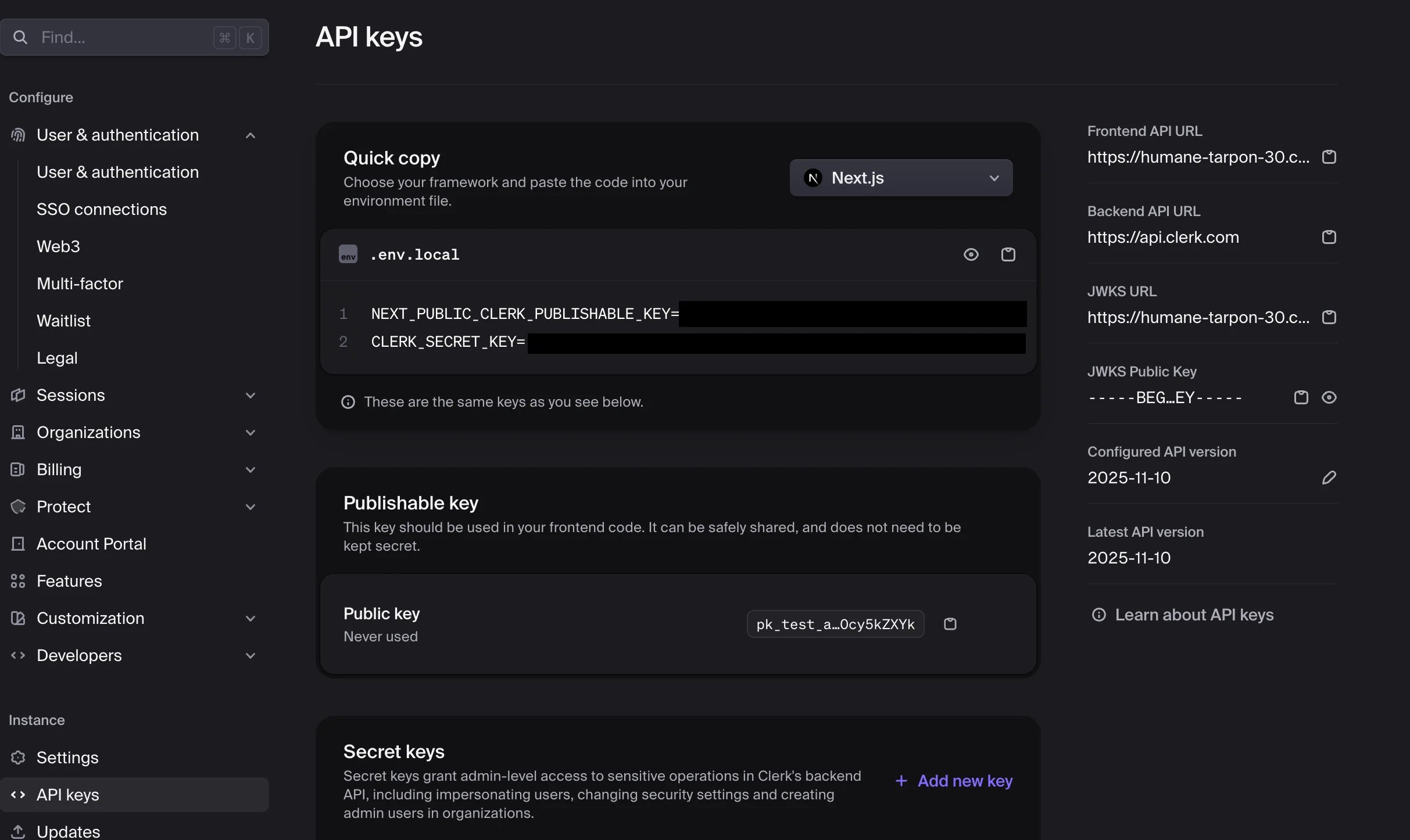This screenshot has width=1410, height=840.
Task: Click the fingerprint icon beside User & authentication
Action: point(18,135)
